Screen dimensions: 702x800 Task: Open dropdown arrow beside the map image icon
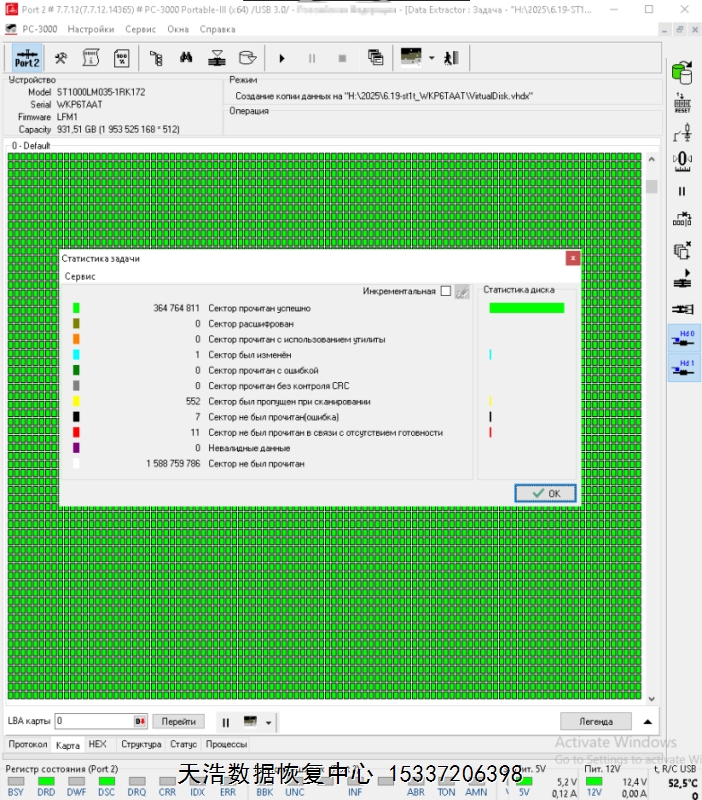coord(431,57)
